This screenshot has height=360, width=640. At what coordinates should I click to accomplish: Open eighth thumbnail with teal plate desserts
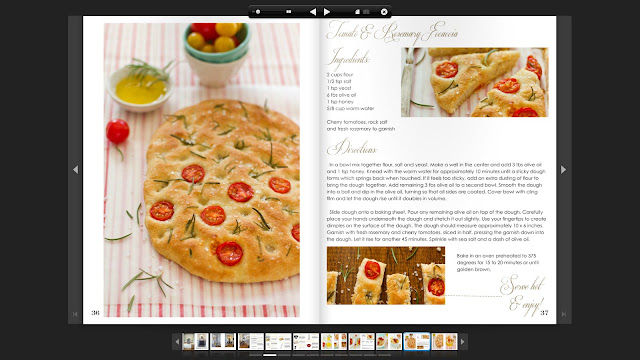click(x=389, y=341)
